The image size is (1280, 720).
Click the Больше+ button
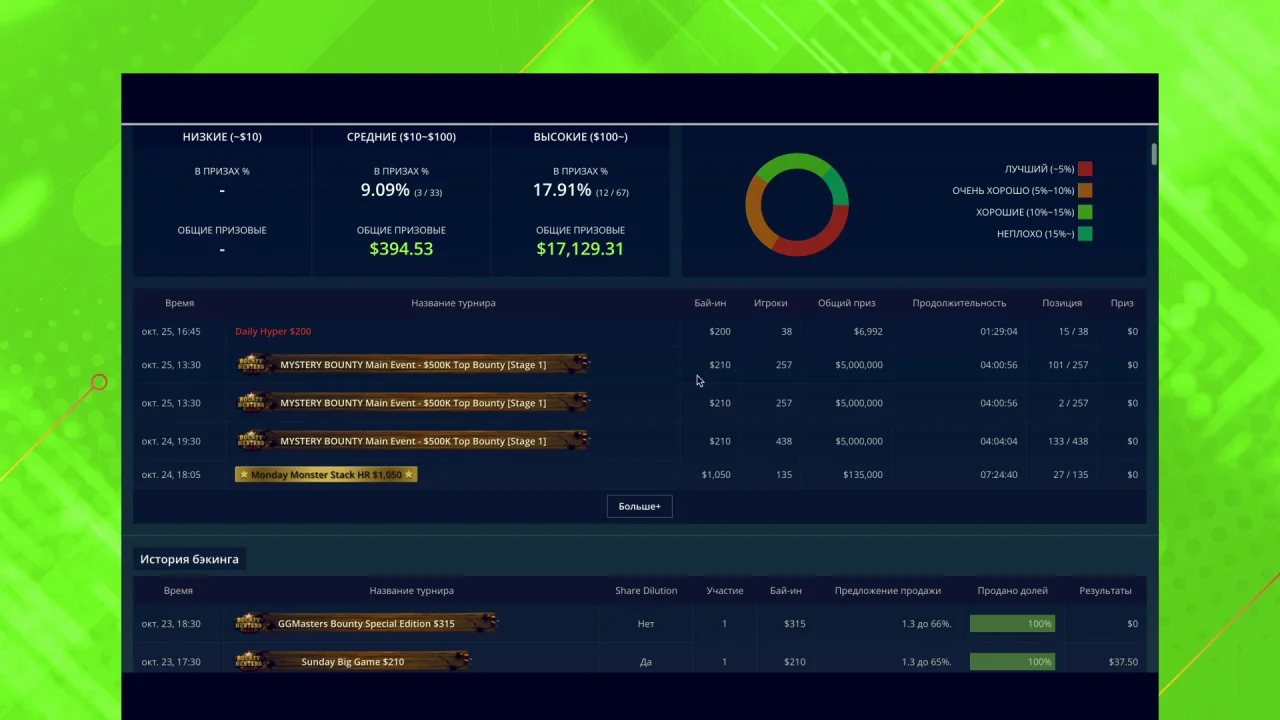click(x=639, y=506)
